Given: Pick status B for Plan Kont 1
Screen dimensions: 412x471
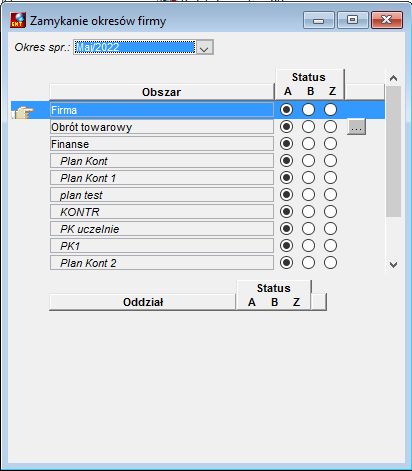Looking at the screenshot, I should (x=308, y=178).
